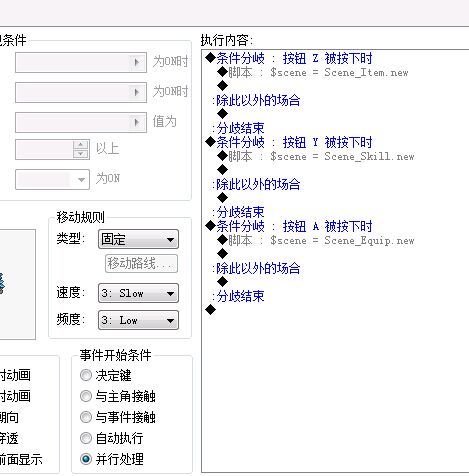Open the variable selector beside 值为

(x=81, y=122)
